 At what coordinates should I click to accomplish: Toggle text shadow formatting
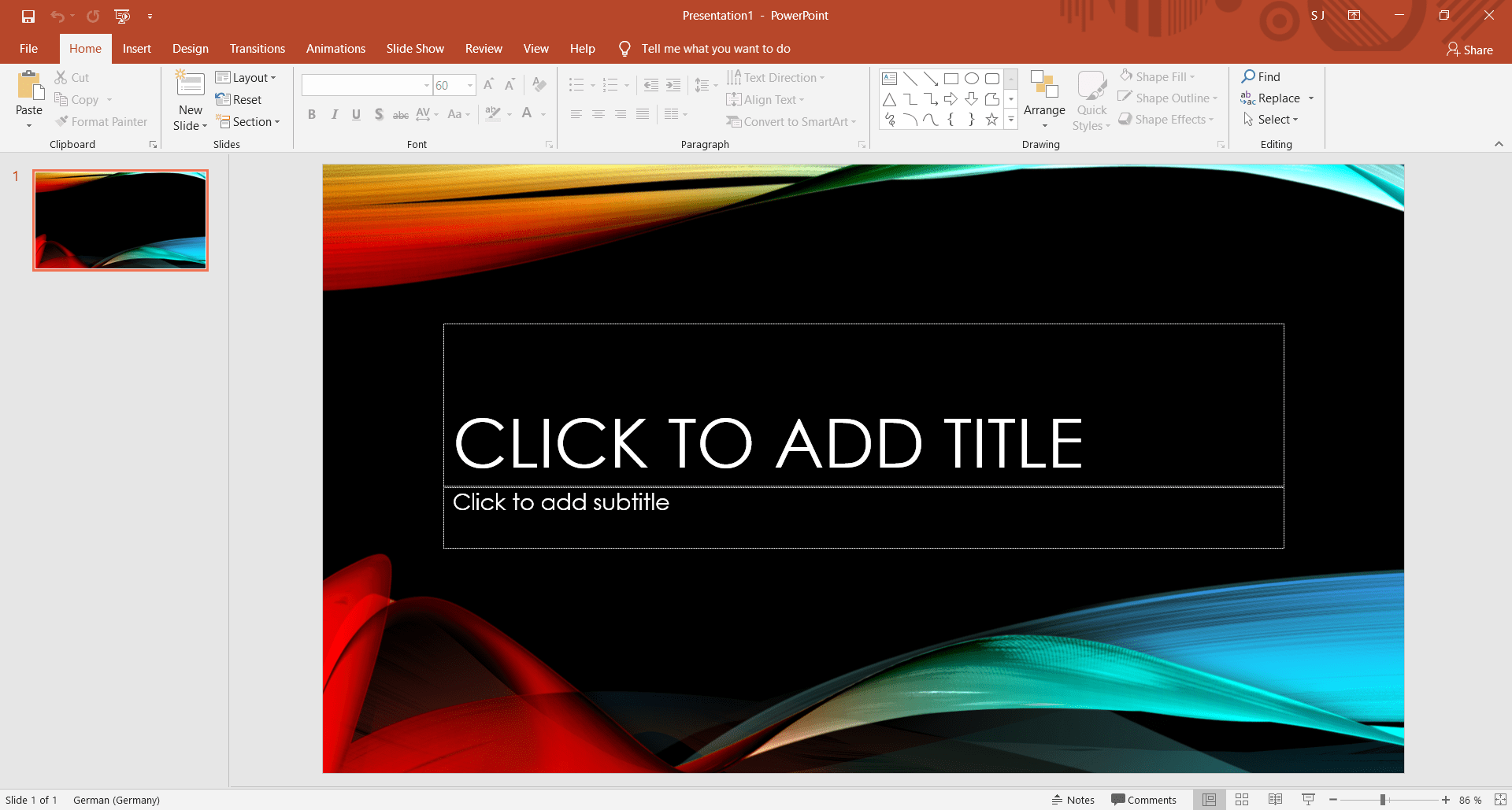coord(379,113)
